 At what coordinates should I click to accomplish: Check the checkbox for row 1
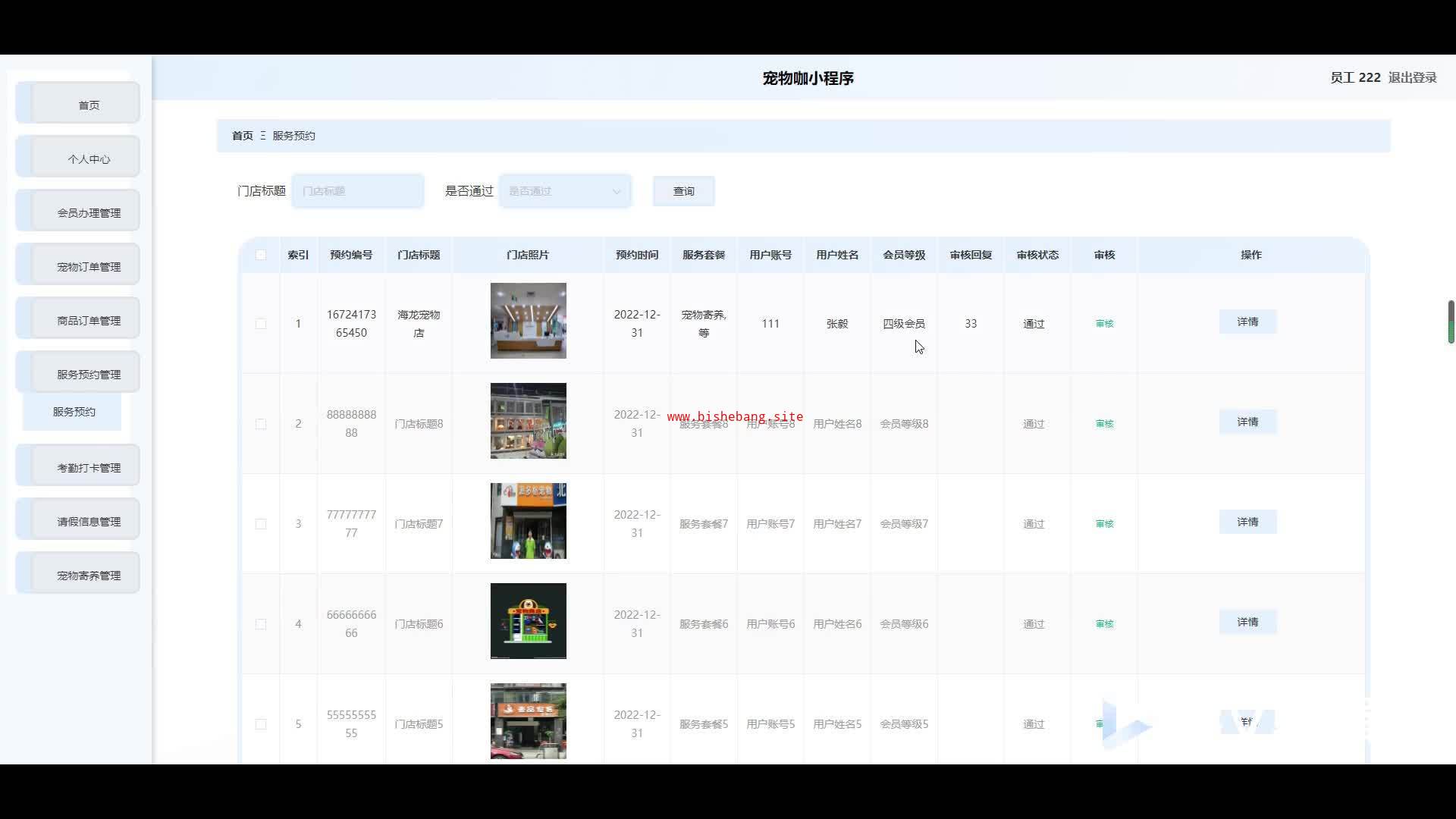coord(261,324)
